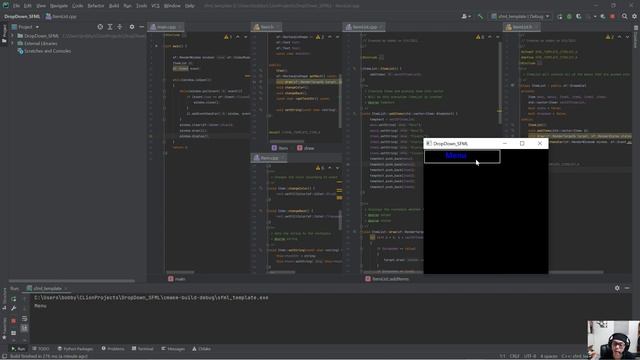Open the Code menu

click(78, 6)
